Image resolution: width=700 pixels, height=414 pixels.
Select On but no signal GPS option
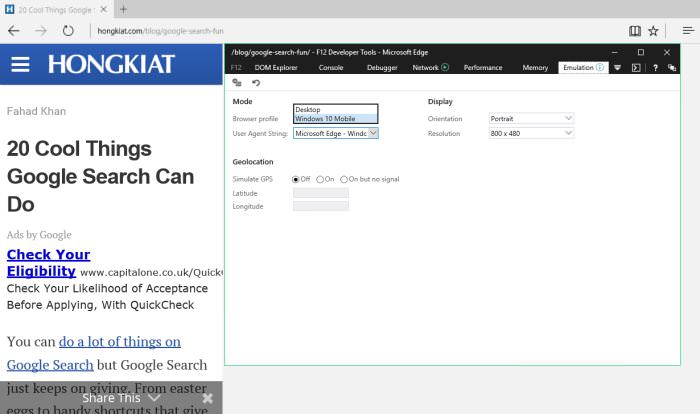[x=344, y=179]
